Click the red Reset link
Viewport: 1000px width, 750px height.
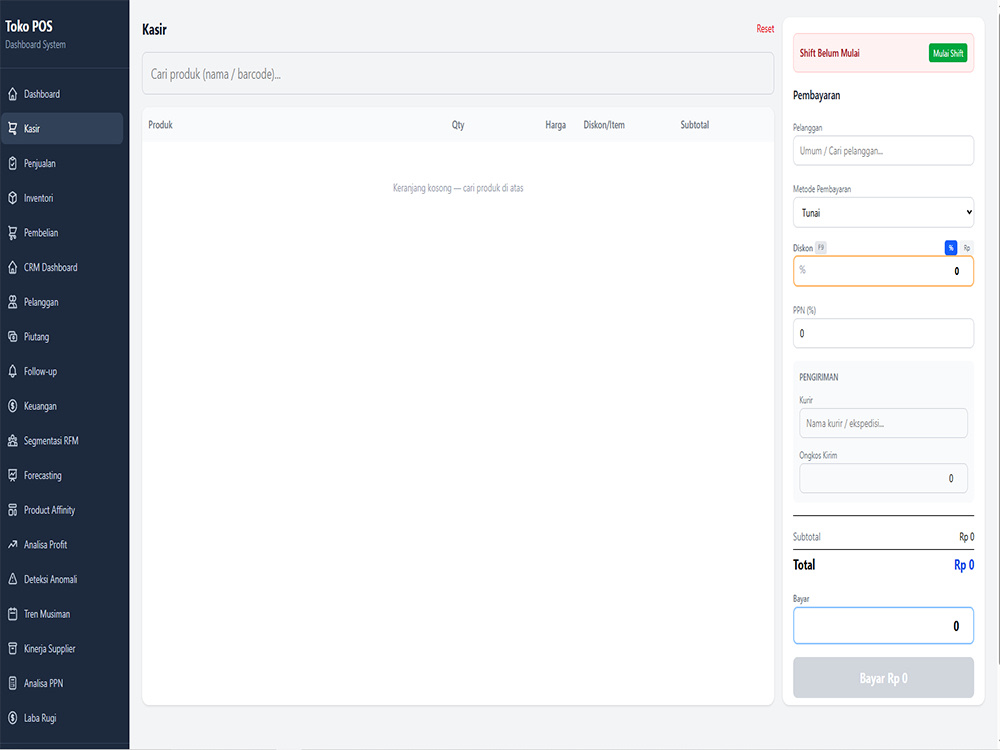[765, 29]
